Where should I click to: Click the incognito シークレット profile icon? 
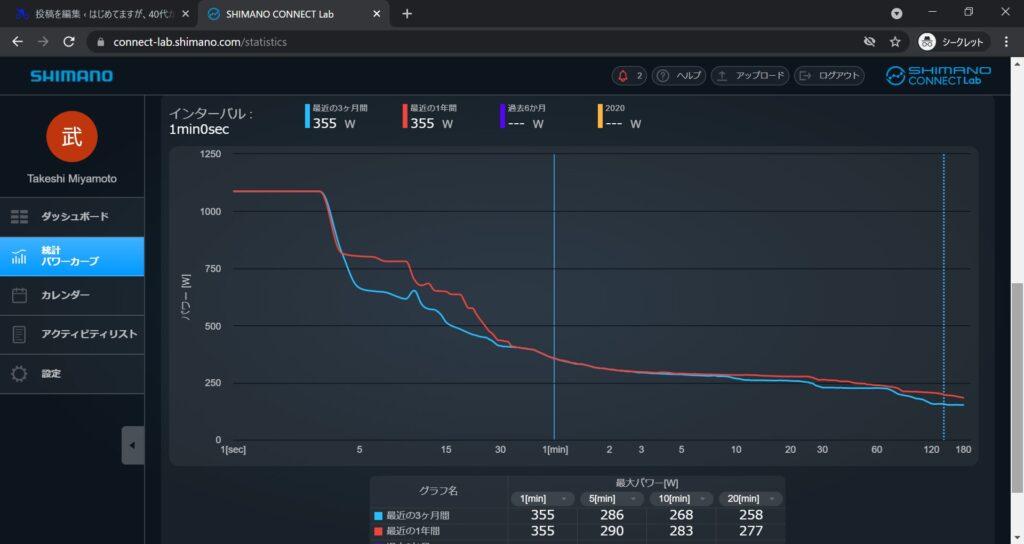tap(927, 42)
